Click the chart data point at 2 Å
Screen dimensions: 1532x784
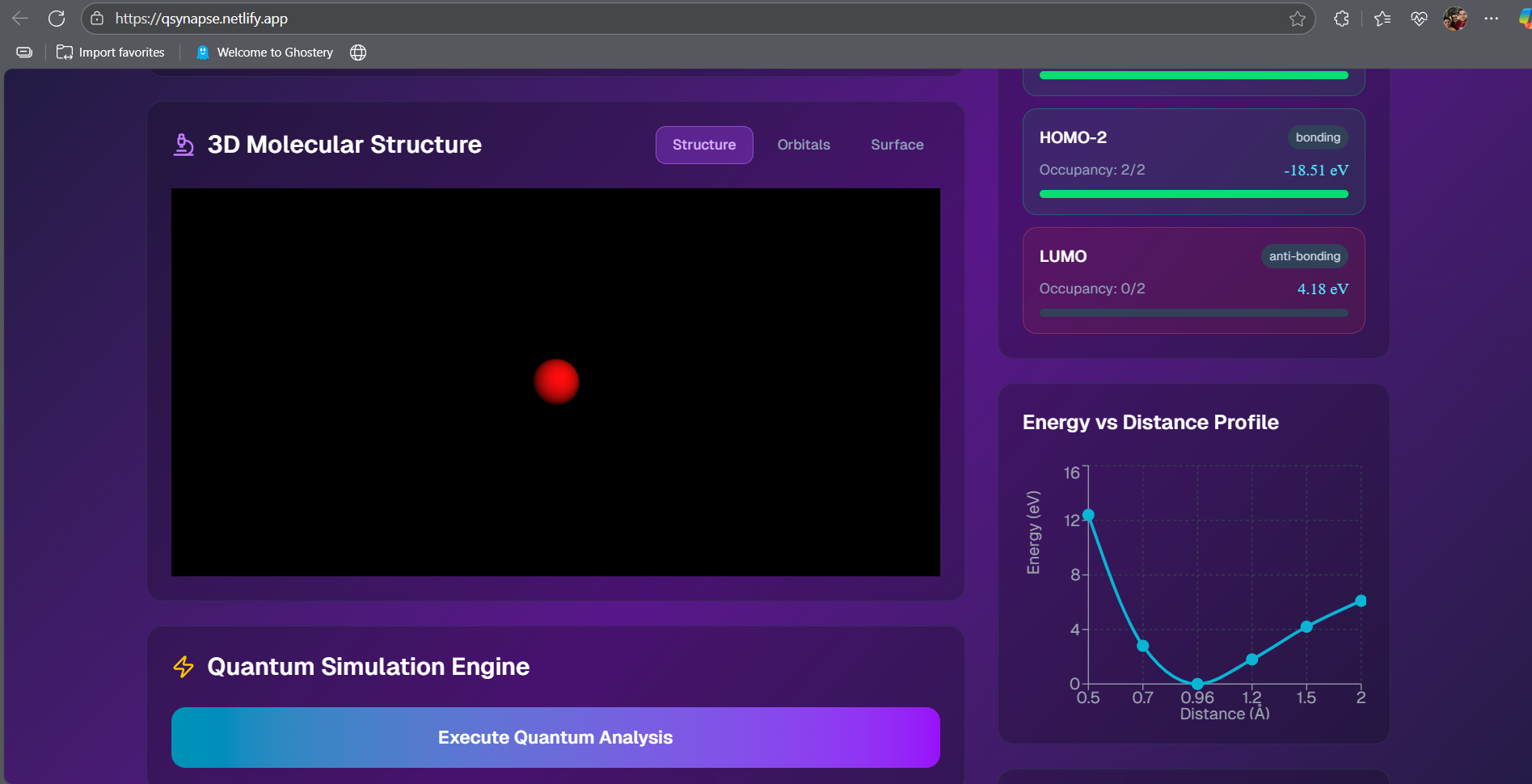(x=1361, y=601)
